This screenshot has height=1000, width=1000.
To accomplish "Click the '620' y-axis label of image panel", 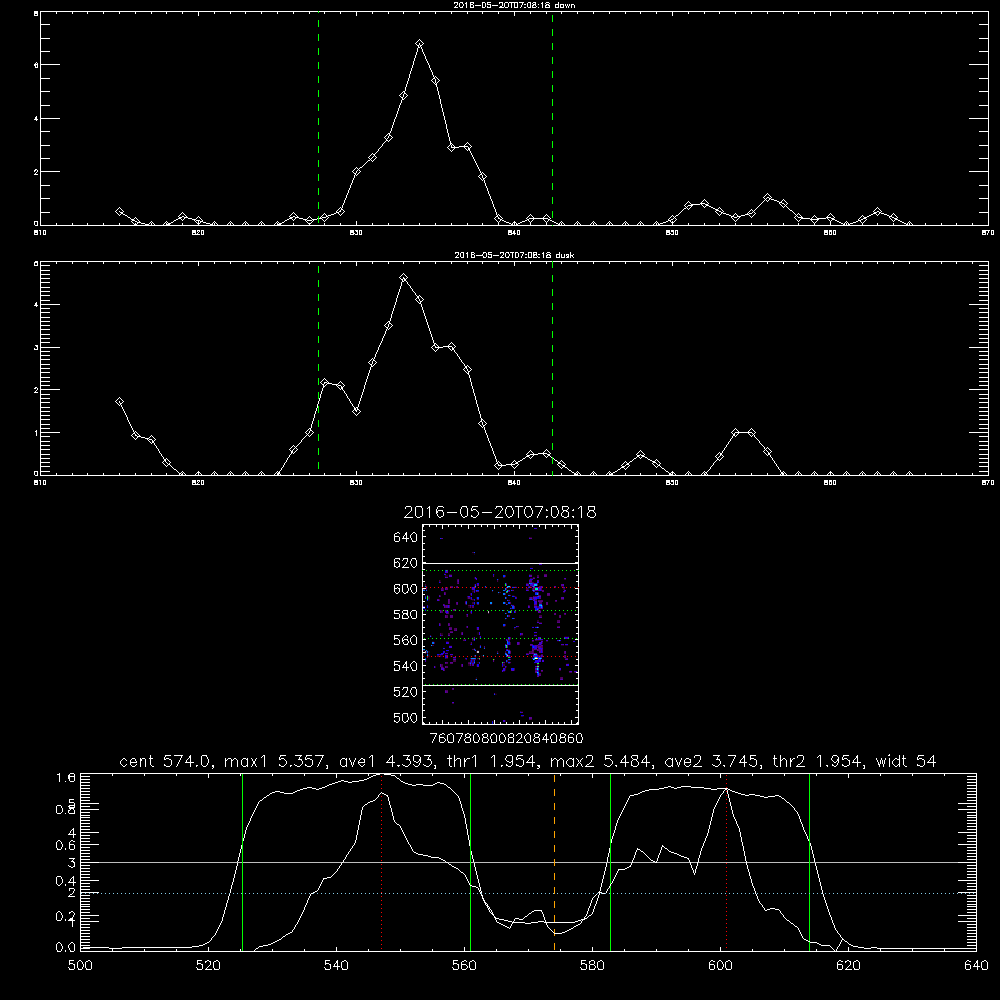I will coord(406,563).
